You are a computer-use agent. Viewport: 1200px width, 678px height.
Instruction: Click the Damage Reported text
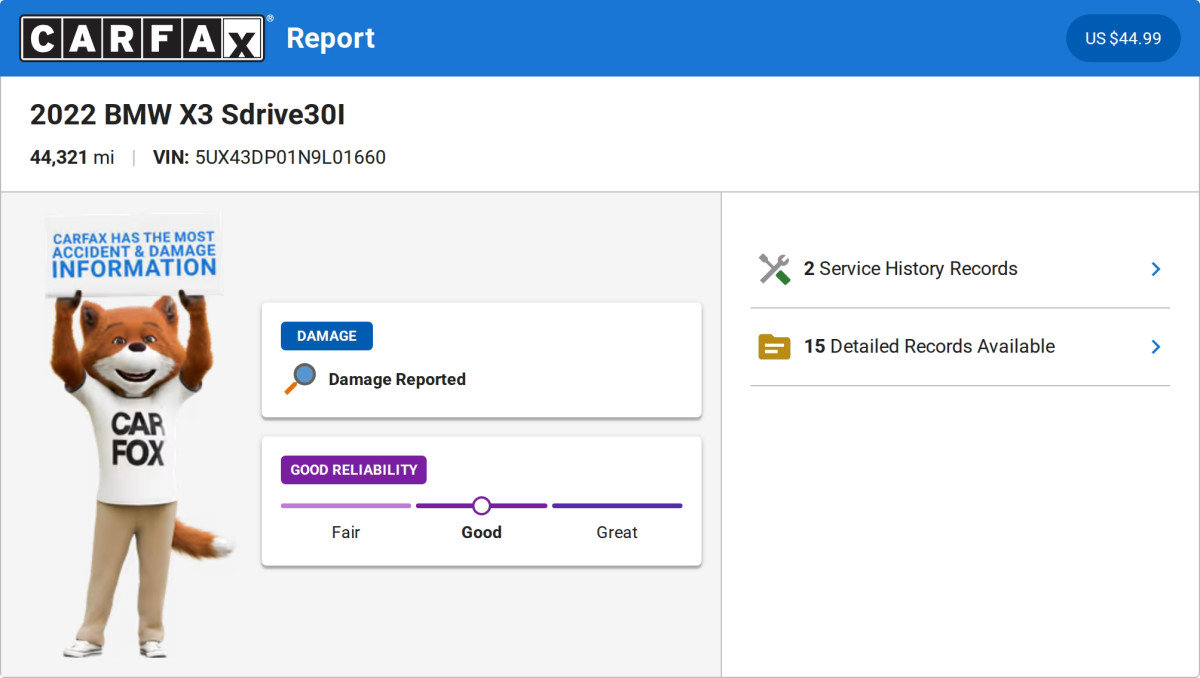pos(397,380)
